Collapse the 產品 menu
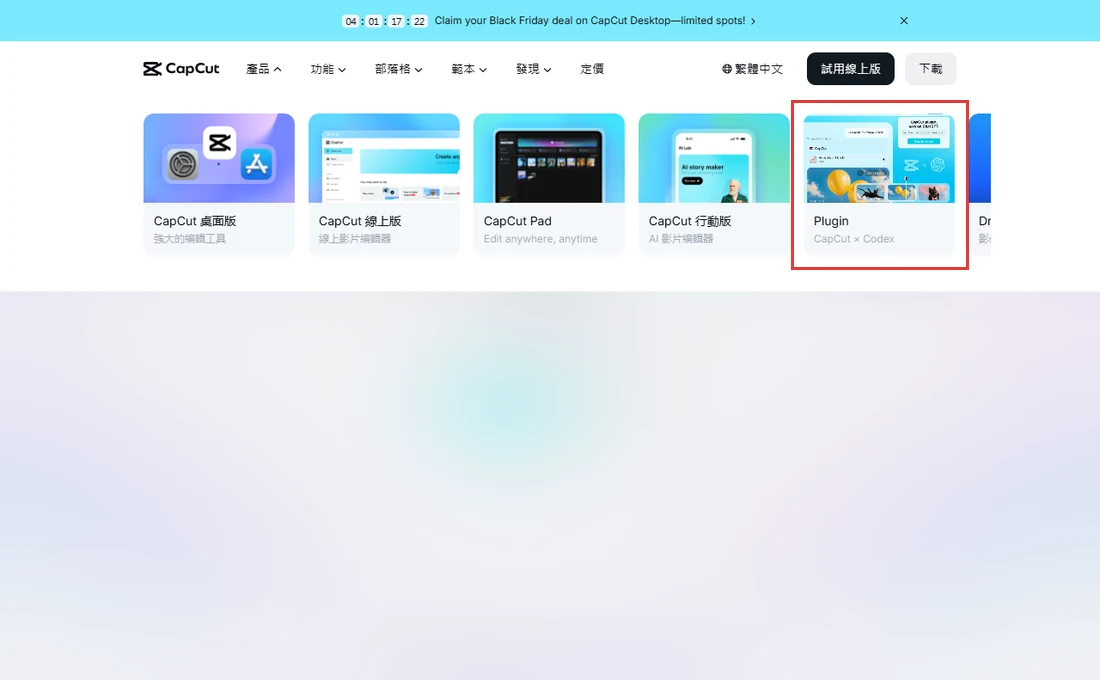The height and width of the screenshot is (680, 1100). [x=263, y=69]
